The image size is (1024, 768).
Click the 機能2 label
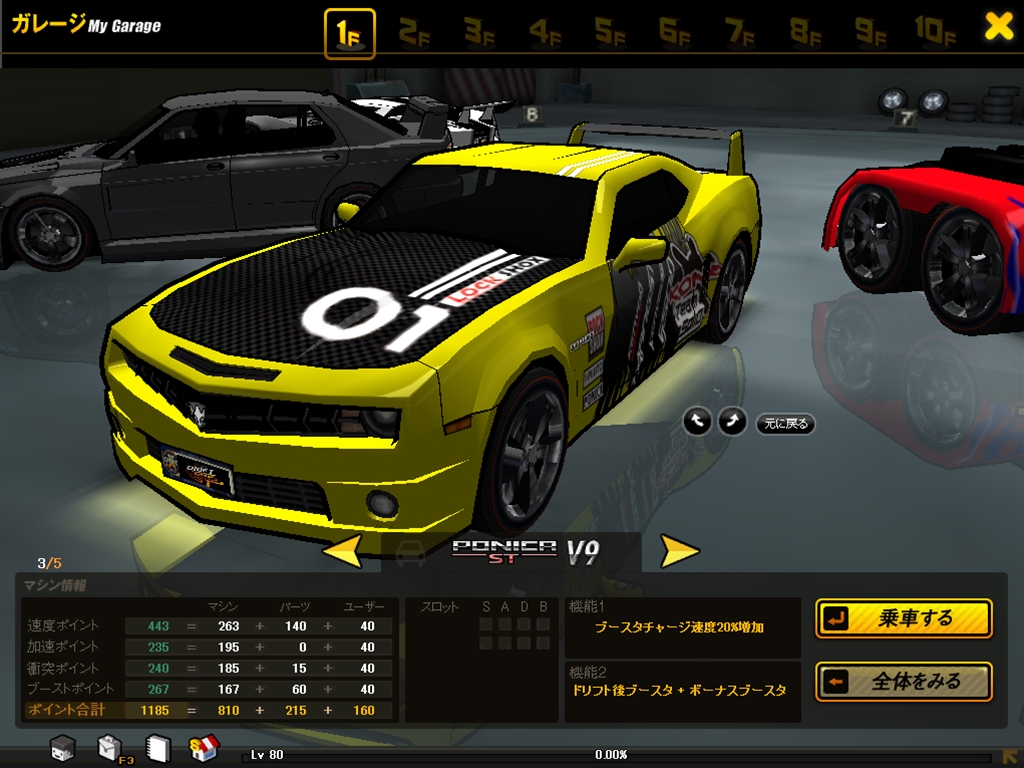[588, 672]
